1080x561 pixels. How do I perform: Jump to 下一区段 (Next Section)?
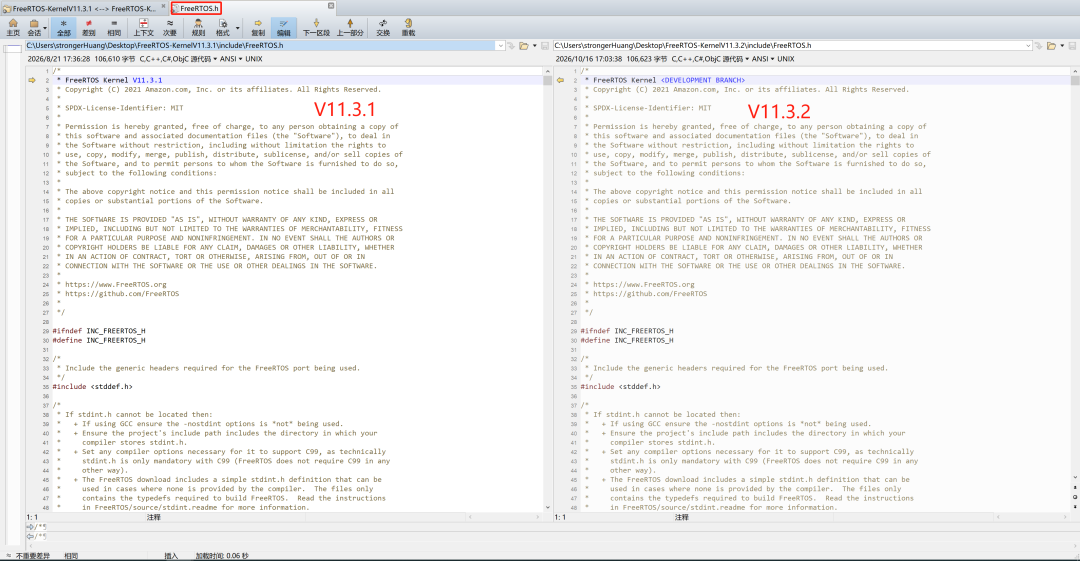[316, 28]
